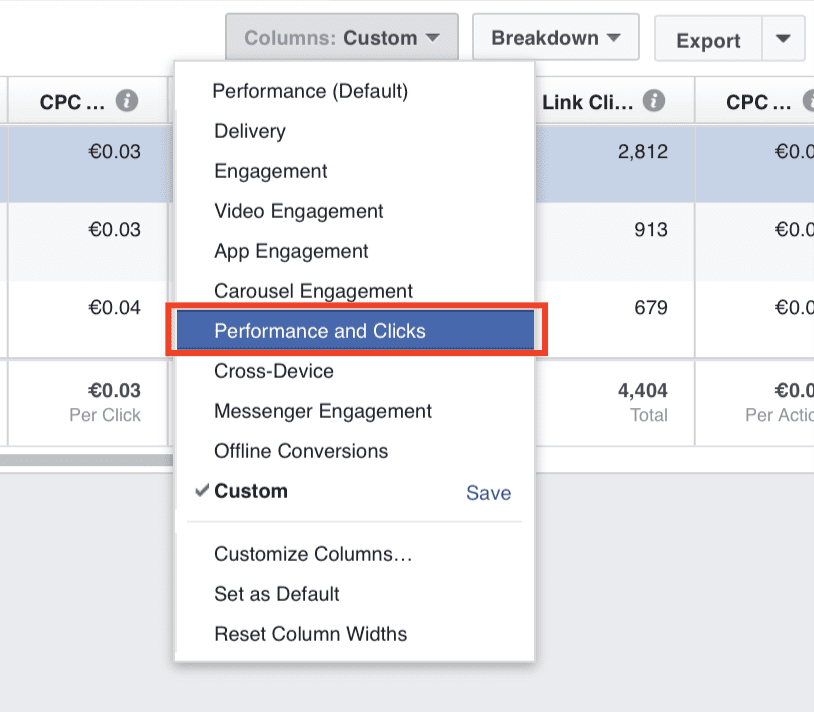Click total link clicks 4,404

pyautogui.click(x=642, y=390)
